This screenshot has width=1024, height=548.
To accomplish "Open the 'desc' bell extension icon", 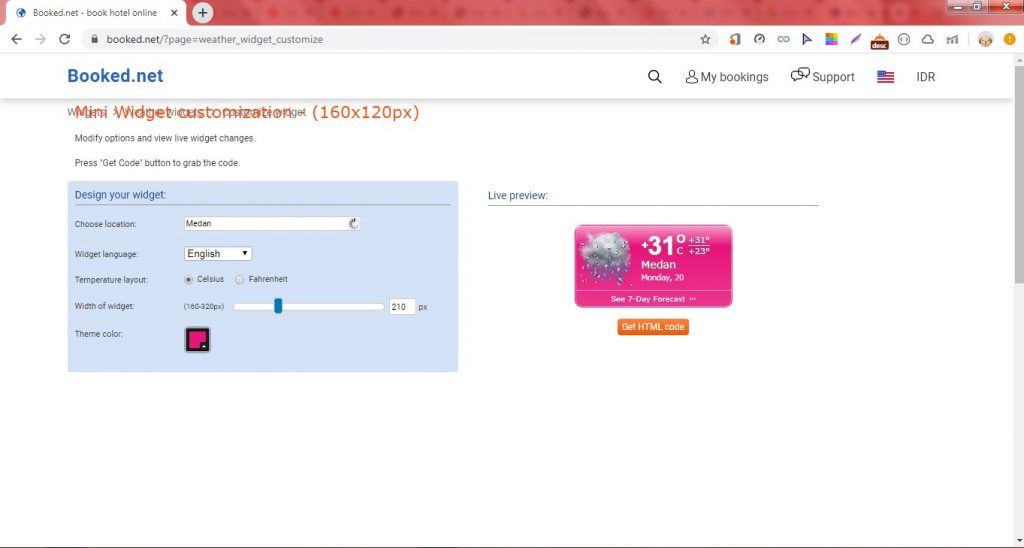I will point(880,40).
